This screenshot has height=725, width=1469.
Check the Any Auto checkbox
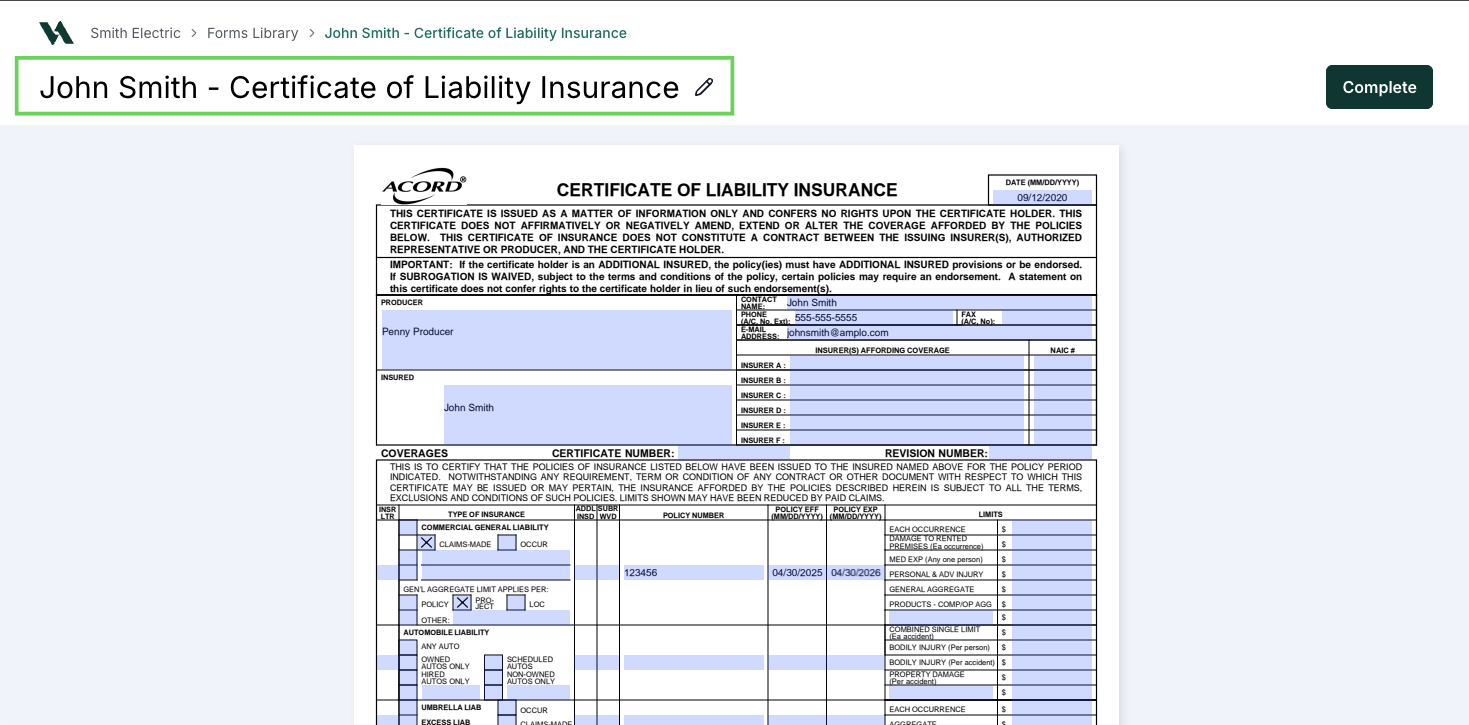point(408,647)
